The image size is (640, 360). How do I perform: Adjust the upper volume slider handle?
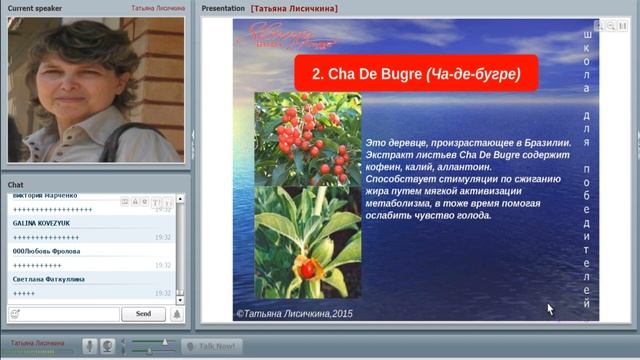pyautogui.click(x=165, y=341)
